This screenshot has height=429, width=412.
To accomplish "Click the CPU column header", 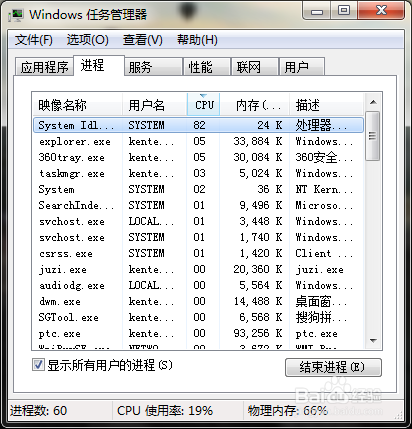I will 203,105.
